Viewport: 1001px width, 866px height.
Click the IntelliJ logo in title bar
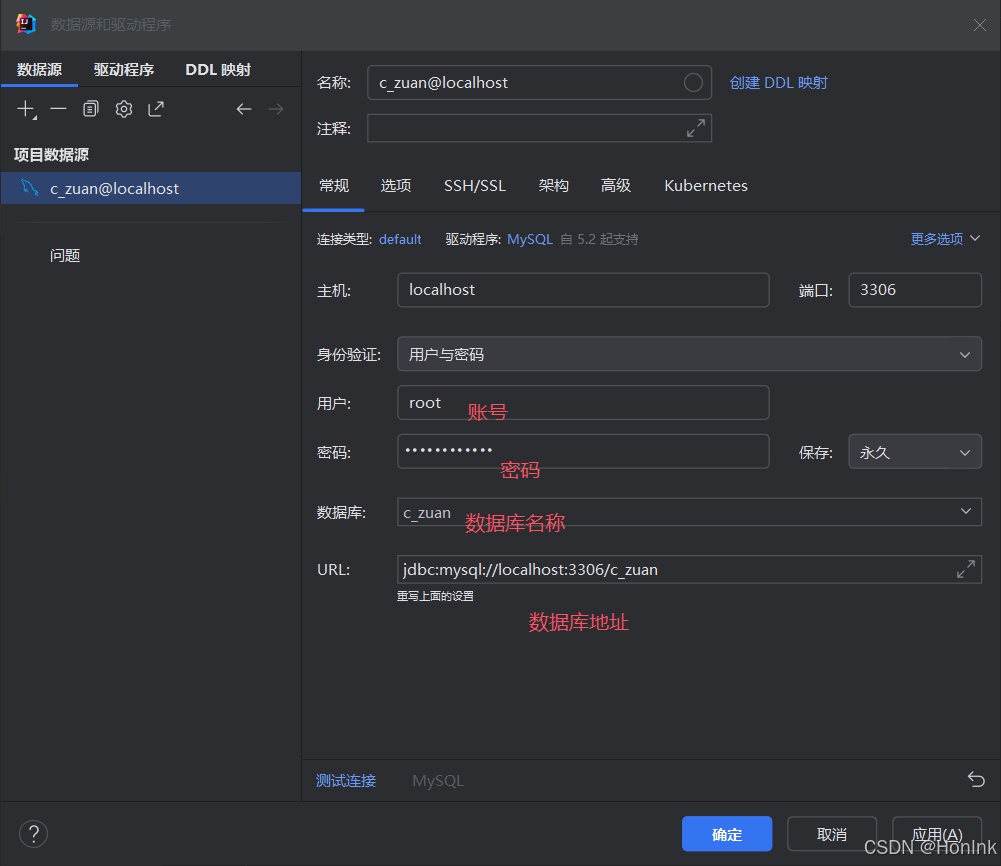(x=26, y=24)
